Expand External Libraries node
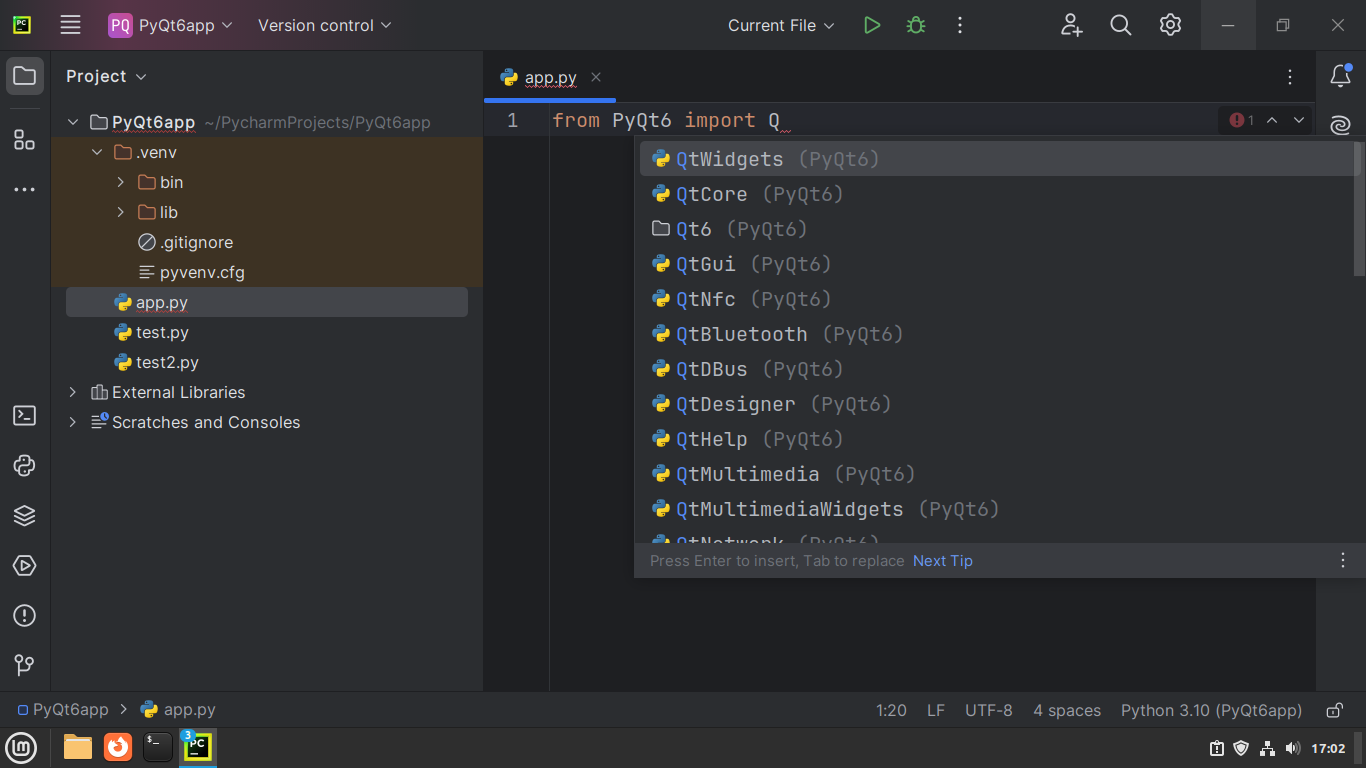 tap(72, 392)
